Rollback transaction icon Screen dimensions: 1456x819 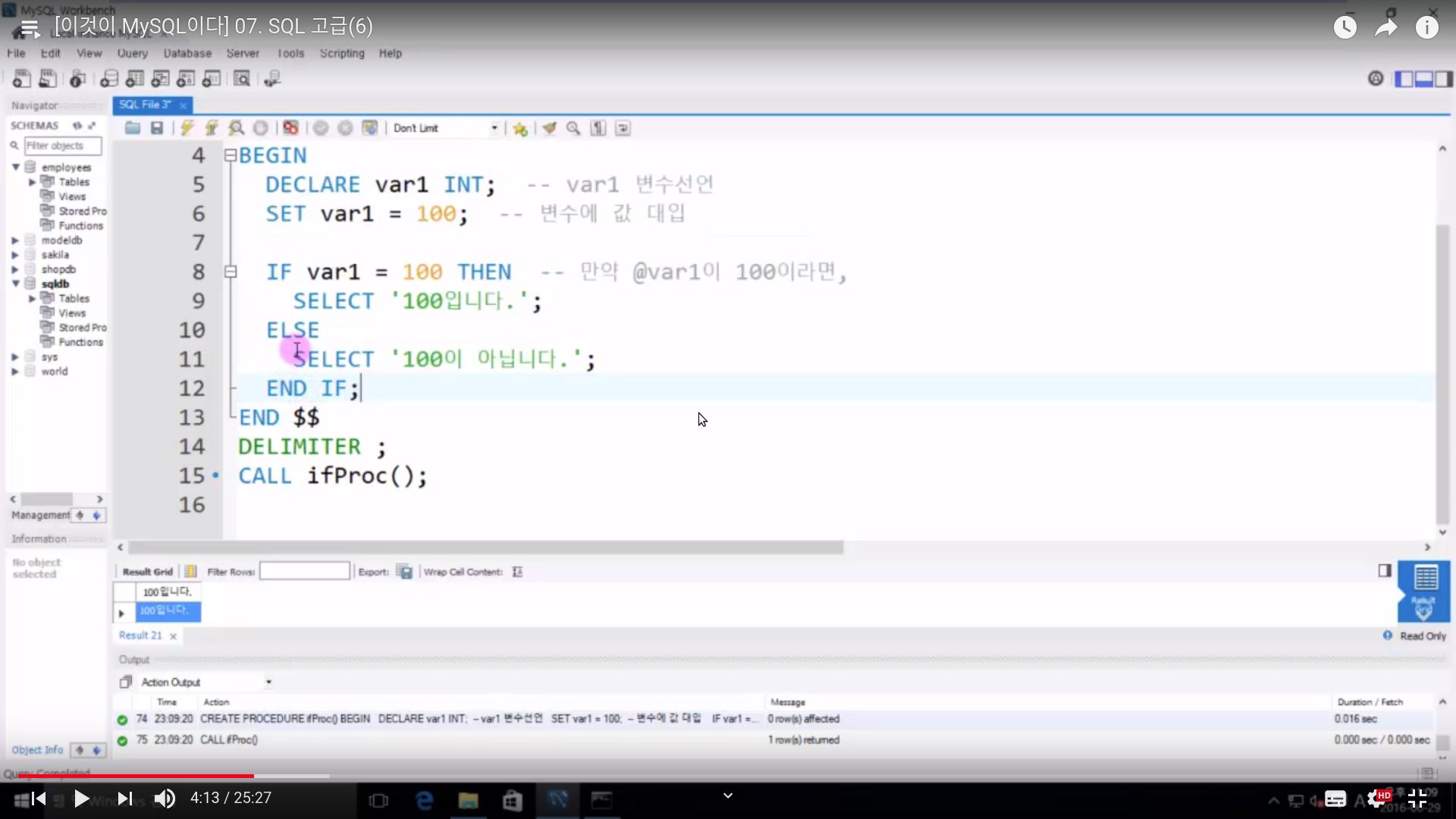[345, 128]
